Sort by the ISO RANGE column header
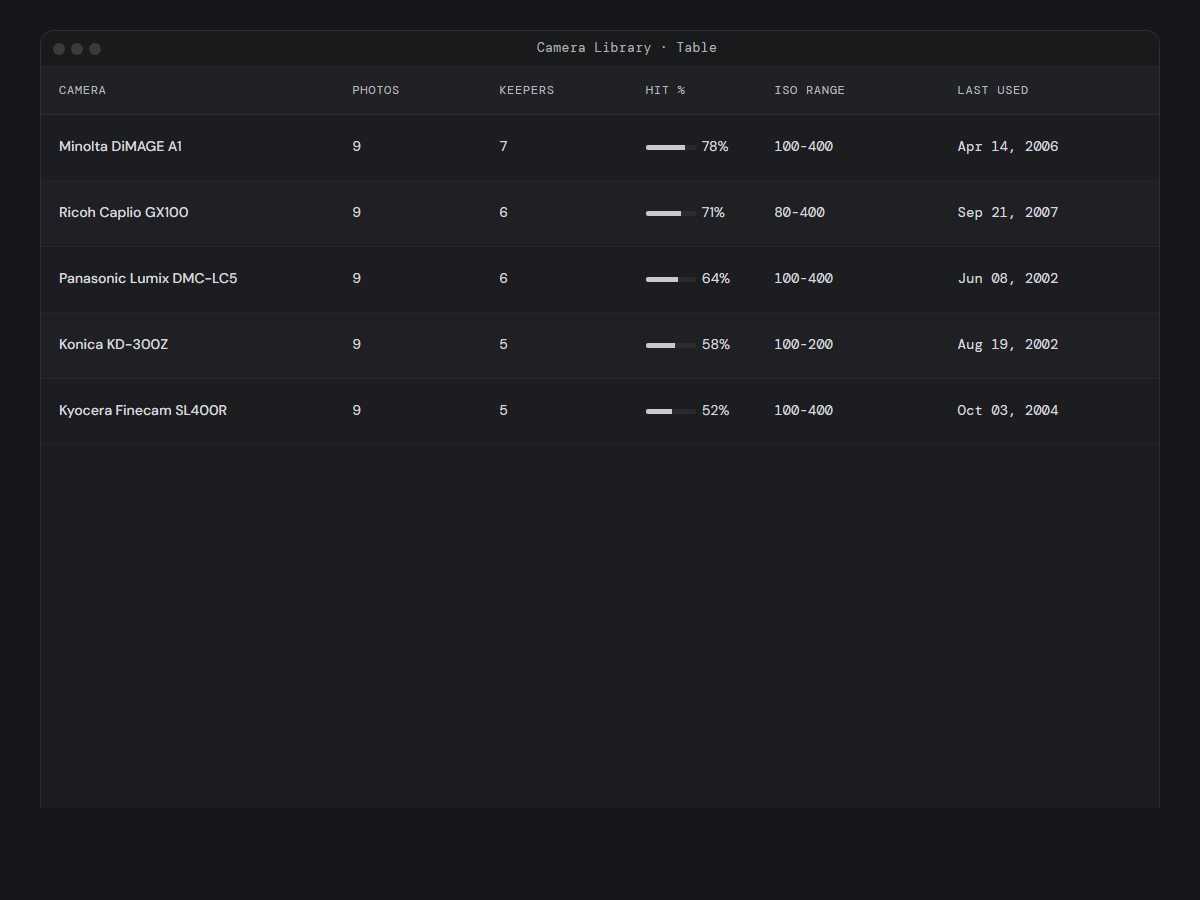Screen dimensions: 1200x900 (x=809, y=90)
